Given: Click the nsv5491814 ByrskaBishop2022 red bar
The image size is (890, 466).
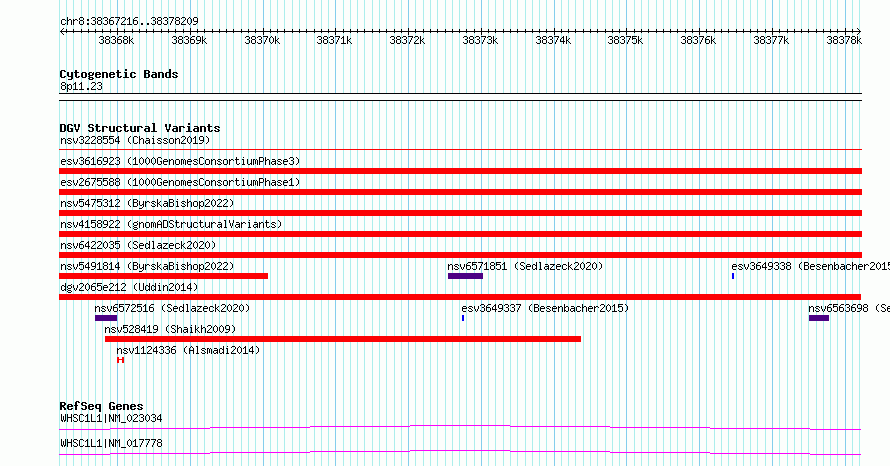Looking at the screenshot, I should (163, 276).
